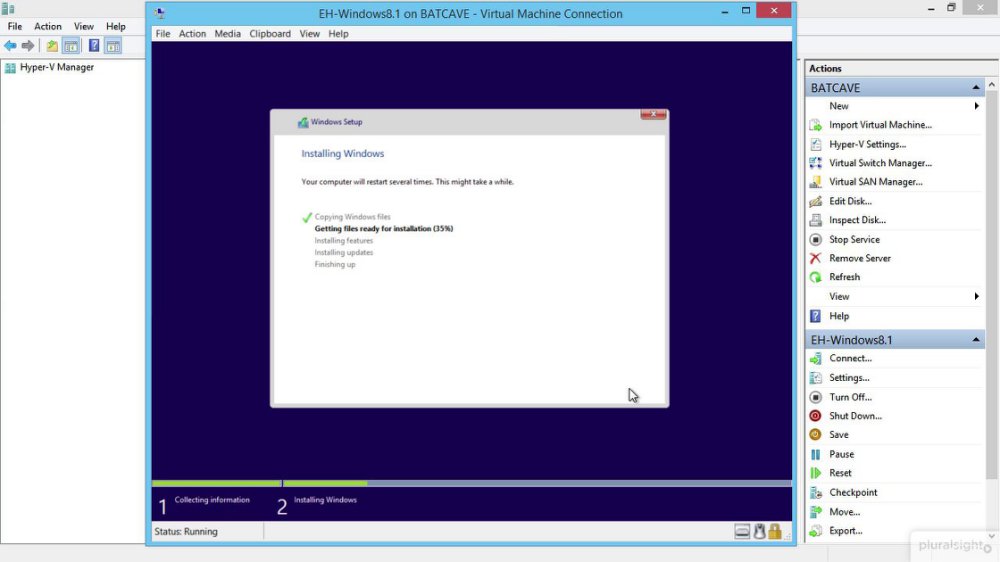Maximize the Virtual Machine Connection window
The image size is (1000, 562).
(746, 11)
